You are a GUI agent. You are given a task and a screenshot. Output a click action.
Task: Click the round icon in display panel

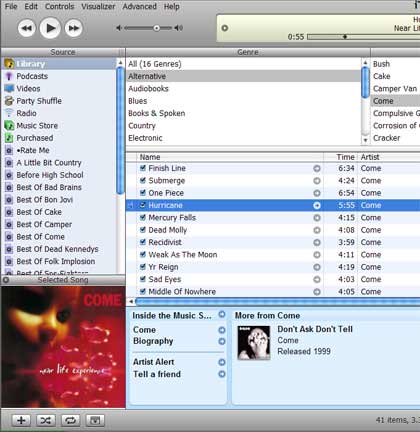[225, 28]
